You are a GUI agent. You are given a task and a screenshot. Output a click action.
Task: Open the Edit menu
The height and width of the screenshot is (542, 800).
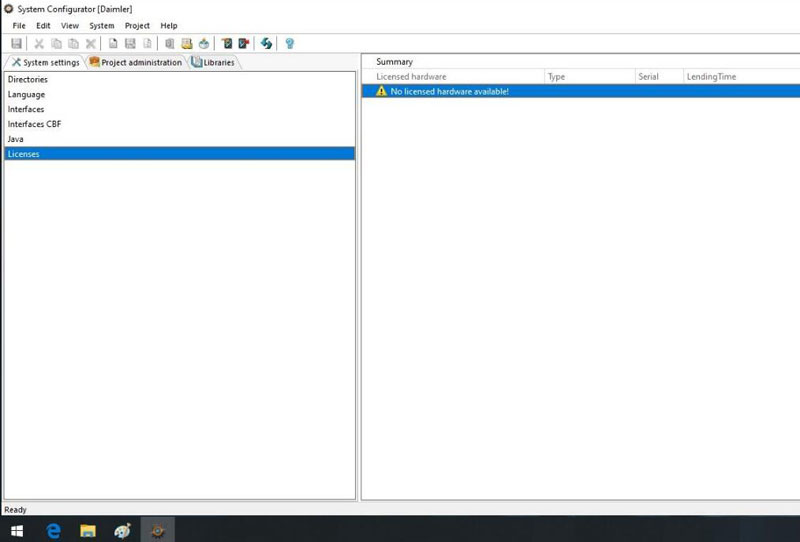(43, 26)
